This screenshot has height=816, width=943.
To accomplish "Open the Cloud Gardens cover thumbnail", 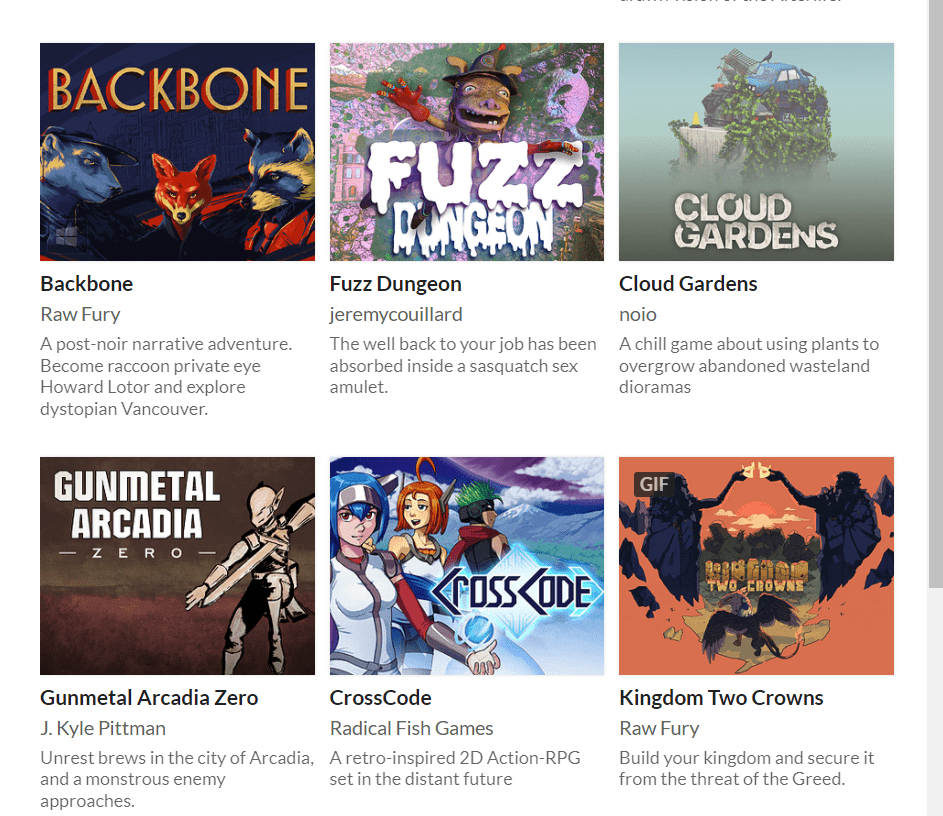I will tap(756, 152).
